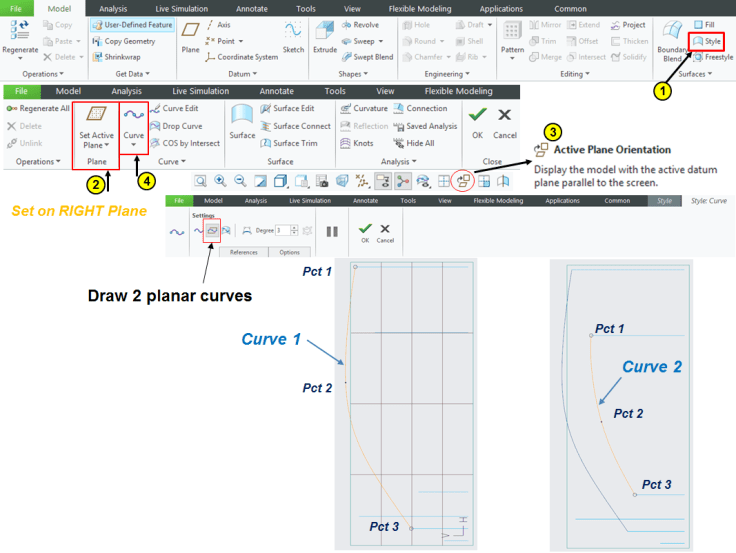Click the Set Active Plane button

pyautogui.click(x=96, y=123)
